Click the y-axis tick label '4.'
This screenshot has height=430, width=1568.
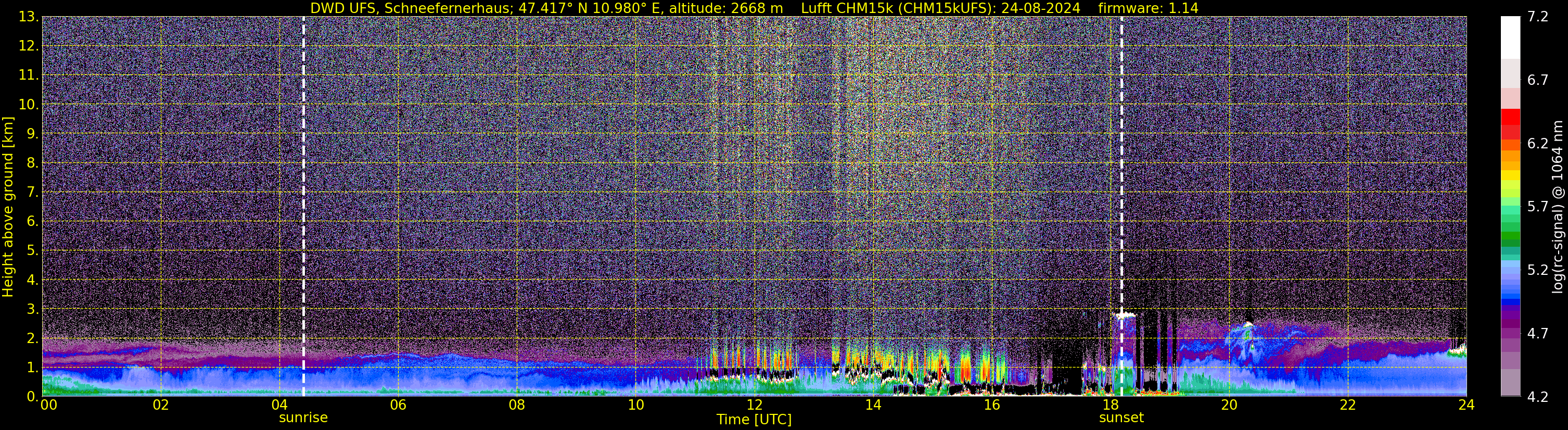(32, 280)
